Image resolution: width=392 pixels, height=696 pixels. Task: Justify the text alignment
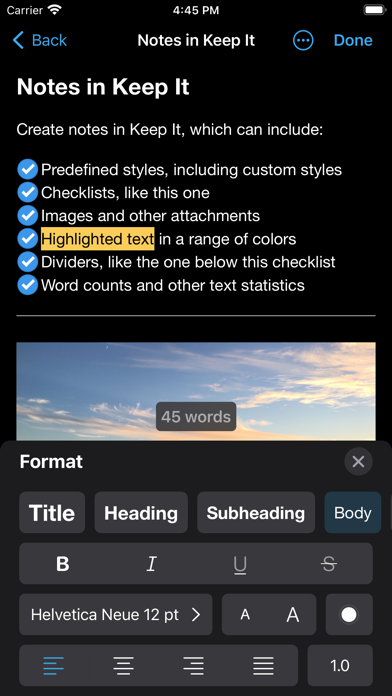(263, 666)
